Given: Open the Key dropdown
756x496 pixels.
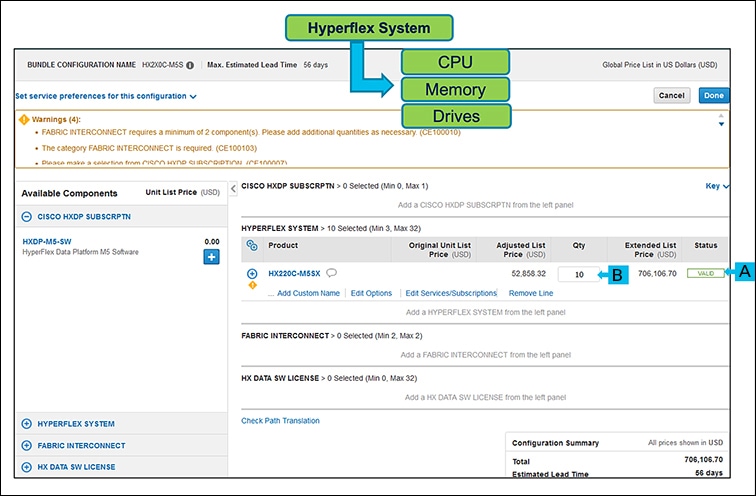Looking at the screenshot, I should (717, 186).
